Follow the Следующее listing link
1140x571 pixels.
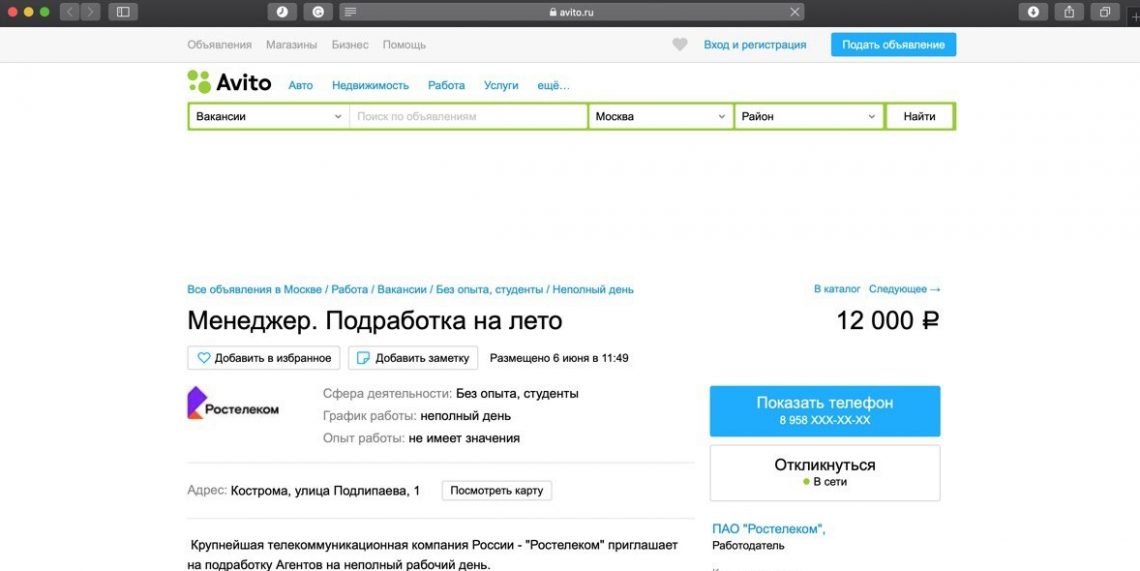[x=904, y=289]
